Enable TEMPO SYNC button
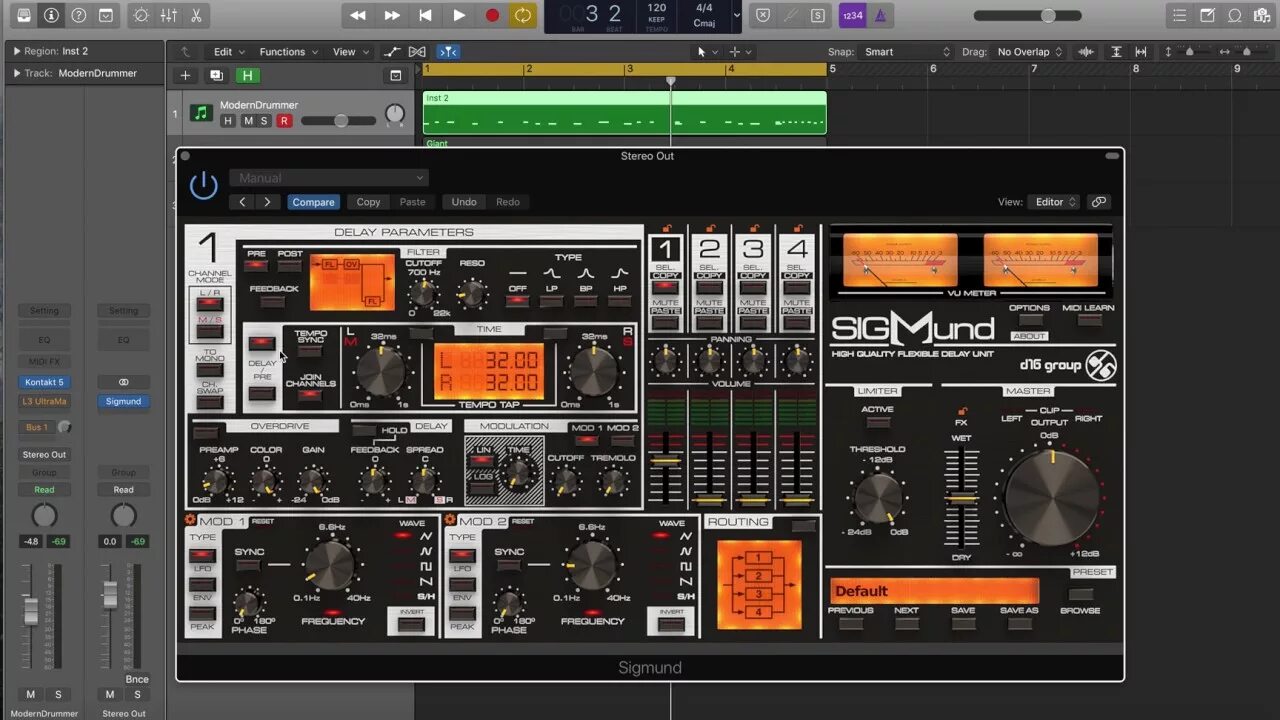This screenshot has width=1280, height=720. [310, 351]
